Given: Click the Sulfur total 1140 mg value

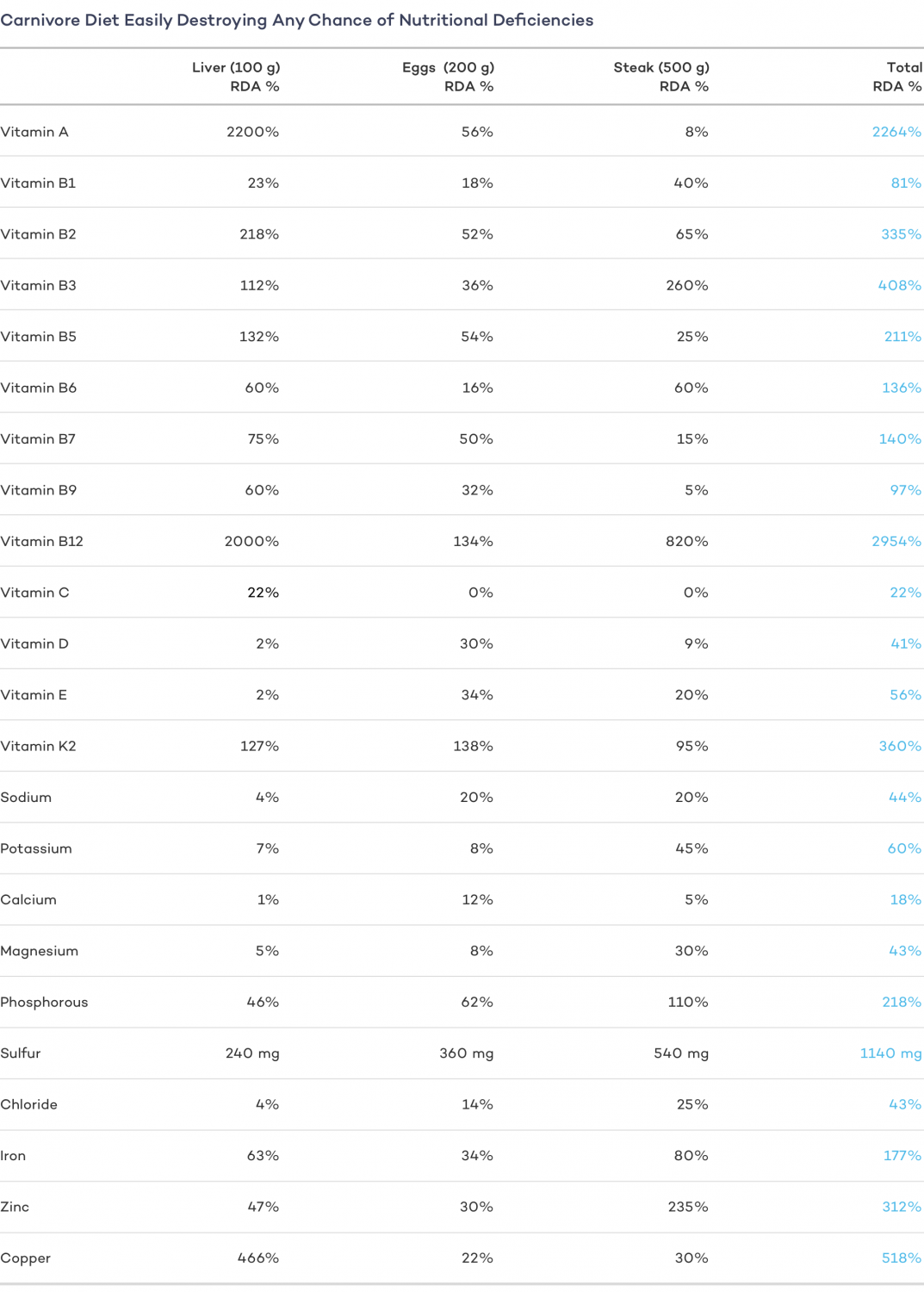Looking at the screenshot, I should (x=890, y=1053).
